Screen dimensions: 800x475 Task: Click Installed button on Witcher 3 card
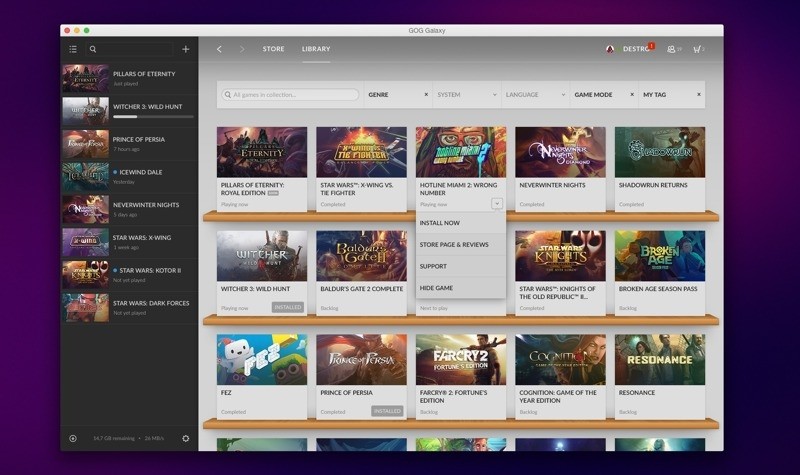pos(288,307)
